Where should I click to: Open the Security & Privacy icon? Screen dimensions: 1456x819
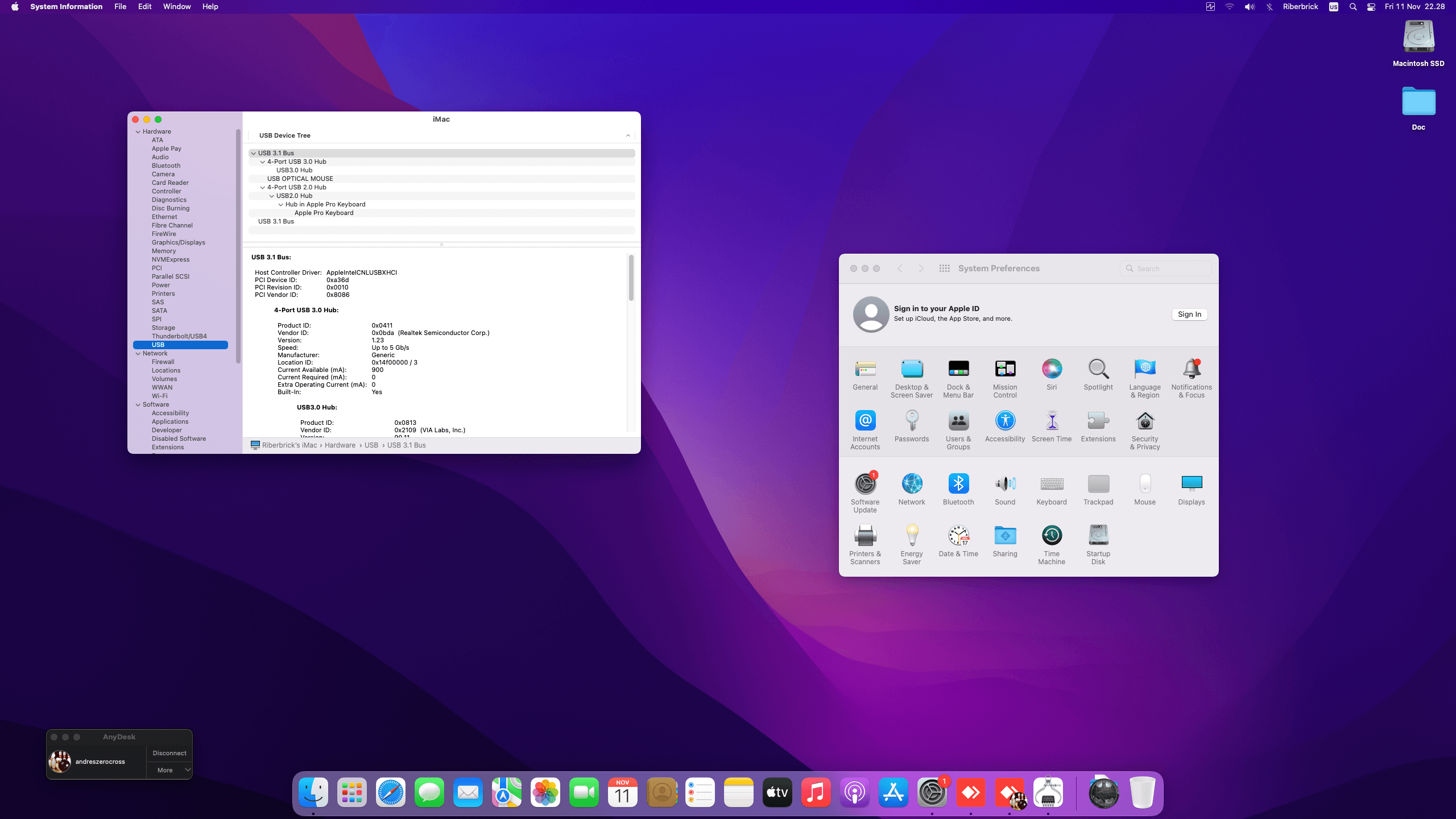click(1145, 421)
